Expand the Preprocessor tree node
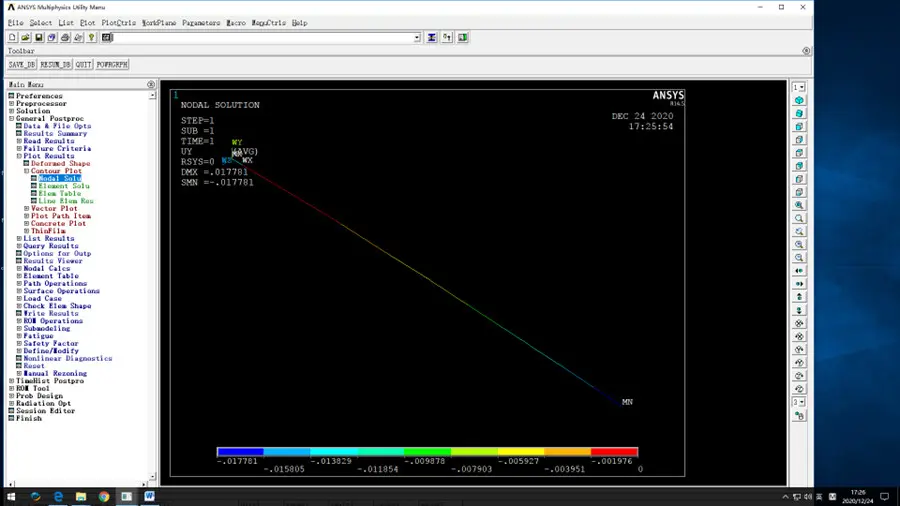 tap(11, 104)
